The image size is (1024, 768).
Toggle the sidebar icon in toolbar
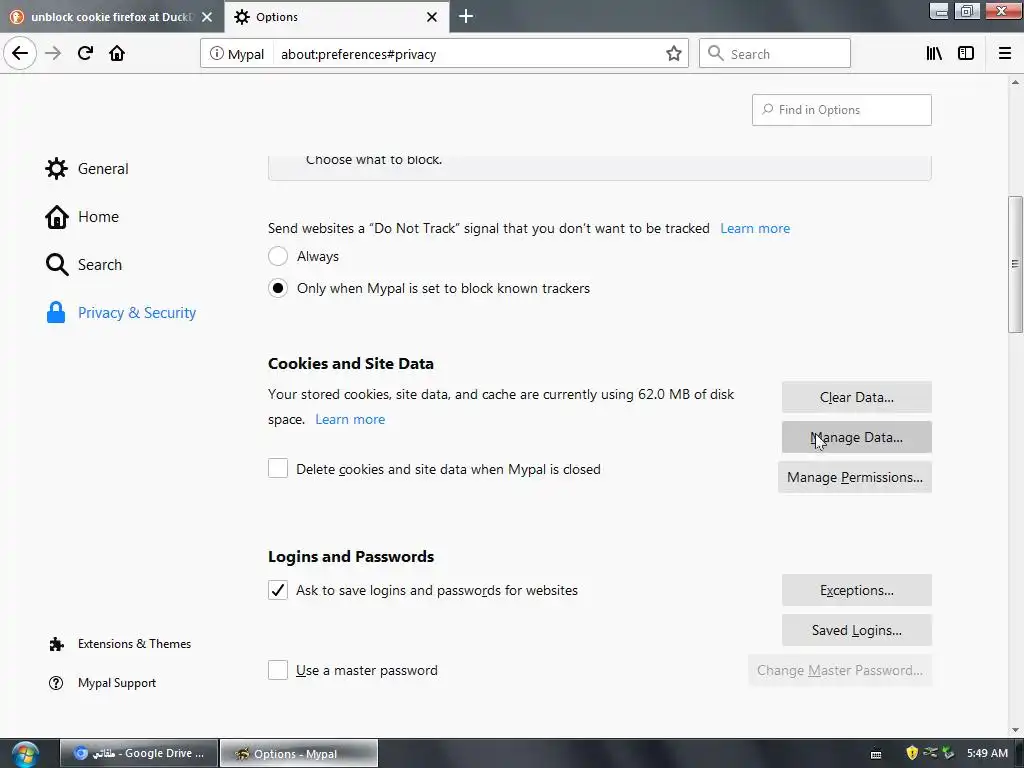(966, 54)
